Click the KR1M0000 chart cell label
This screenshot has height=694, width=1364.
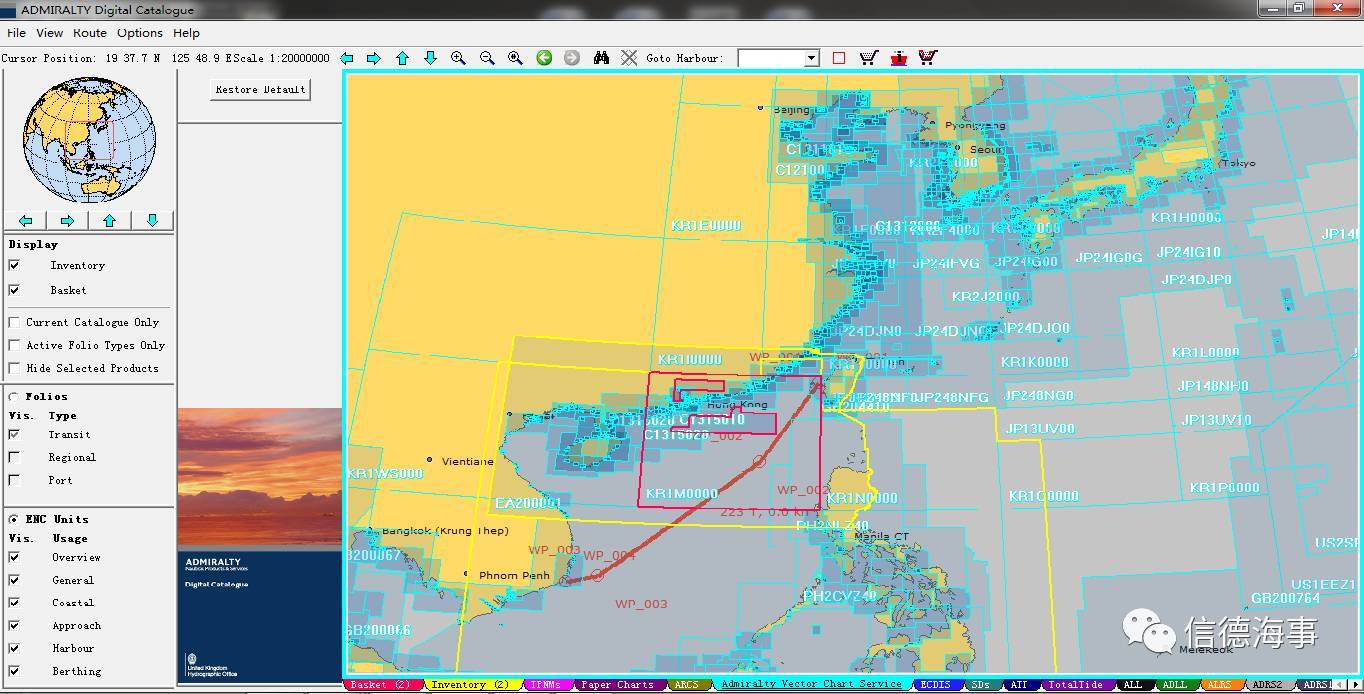point(682,494)
